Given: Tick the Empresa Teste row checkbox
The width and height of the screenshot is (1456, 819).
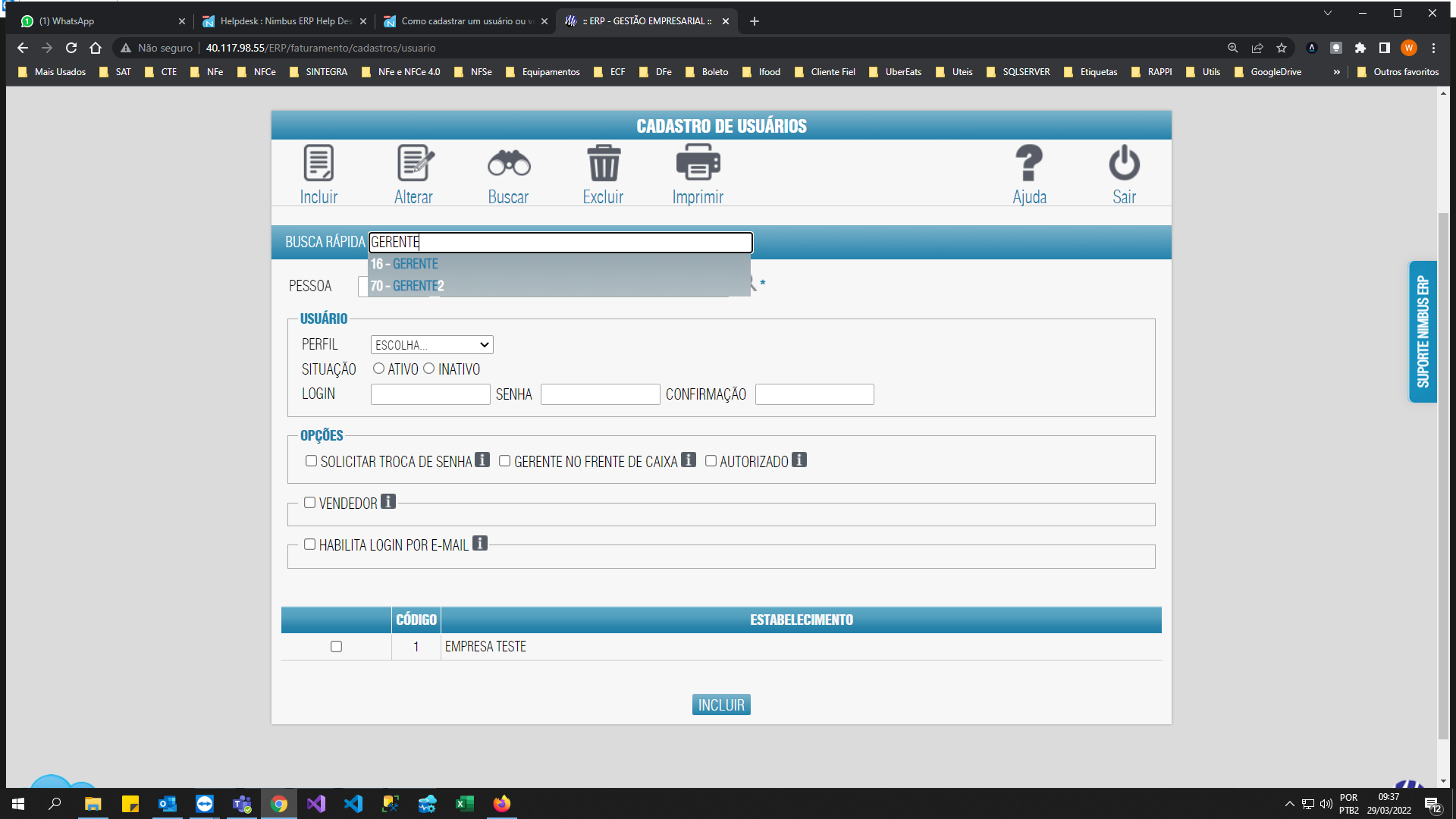Looking at the screenshot, I should pyautogui.click(x=336, y=647).
